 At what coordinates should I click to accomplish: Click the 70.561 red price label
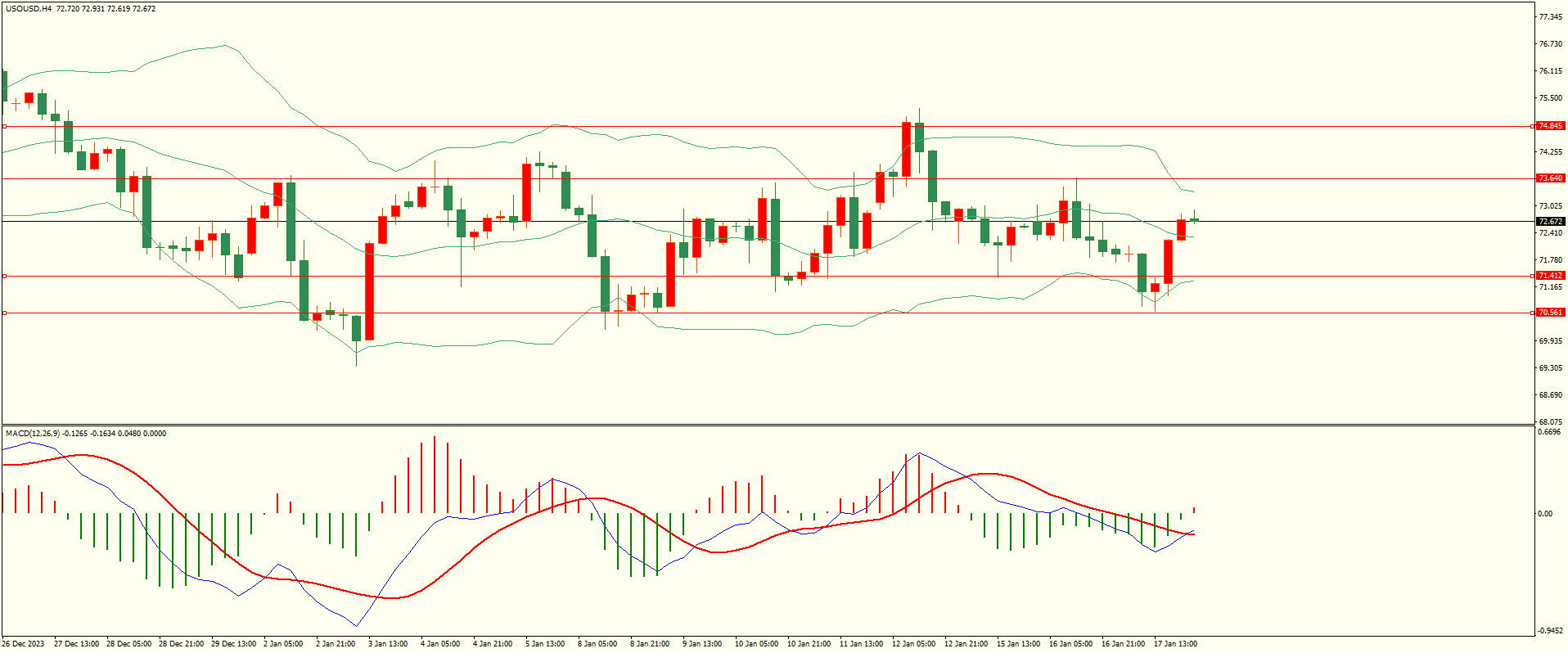[1550, 313]
